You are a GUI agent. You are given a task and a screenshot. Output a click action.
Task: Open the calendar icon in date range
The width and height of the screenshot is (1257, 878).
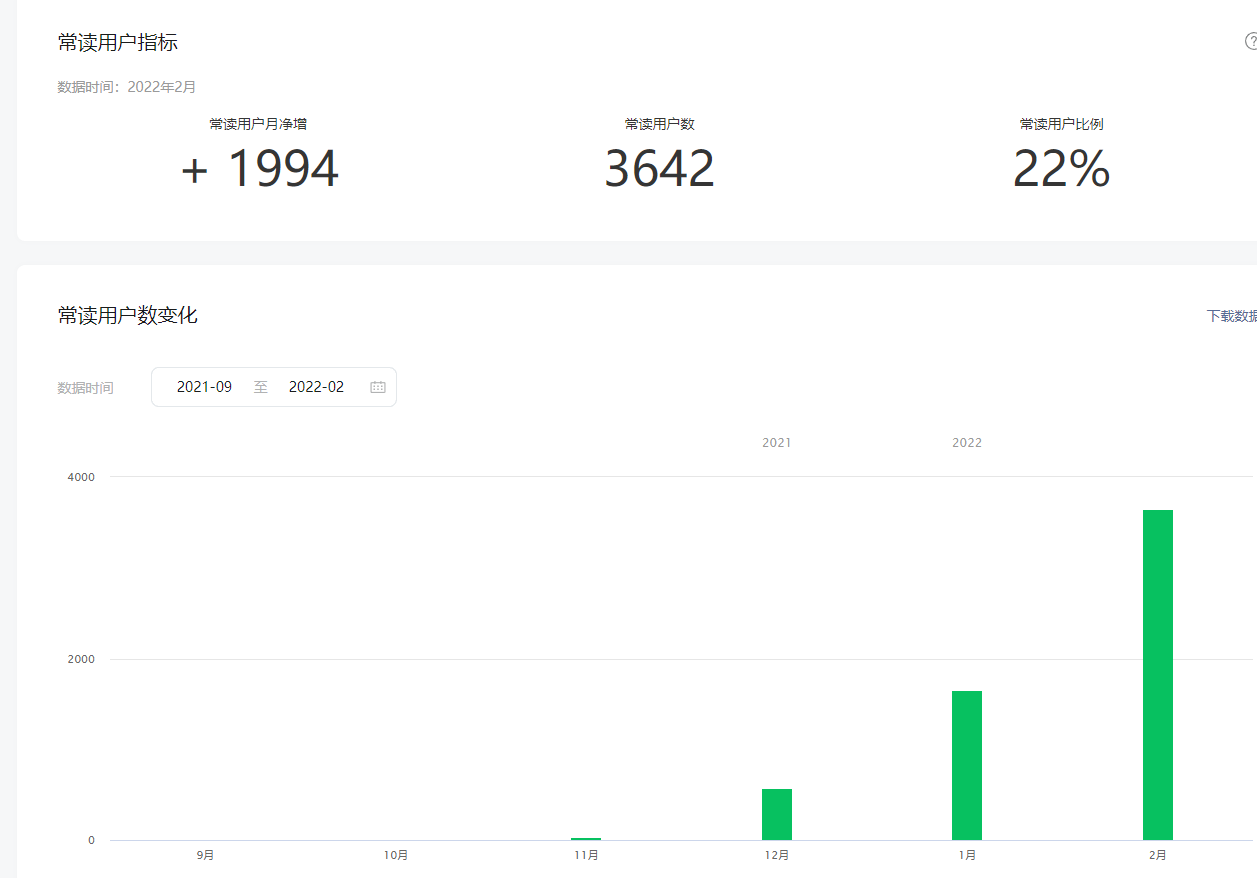(x=378, y=387)
